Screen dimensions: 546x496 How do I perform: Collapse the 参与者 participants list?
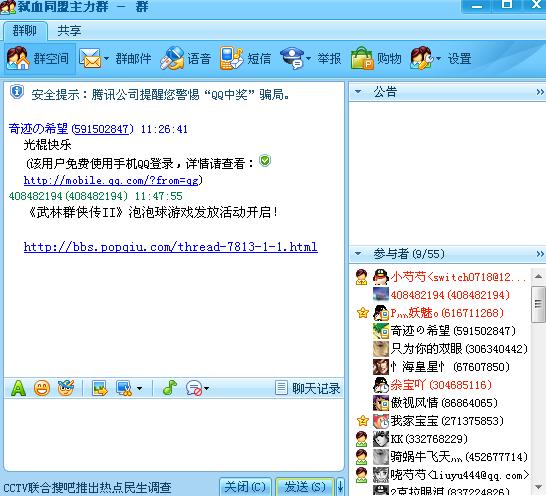pyautogui.click(x=358, y=254)
